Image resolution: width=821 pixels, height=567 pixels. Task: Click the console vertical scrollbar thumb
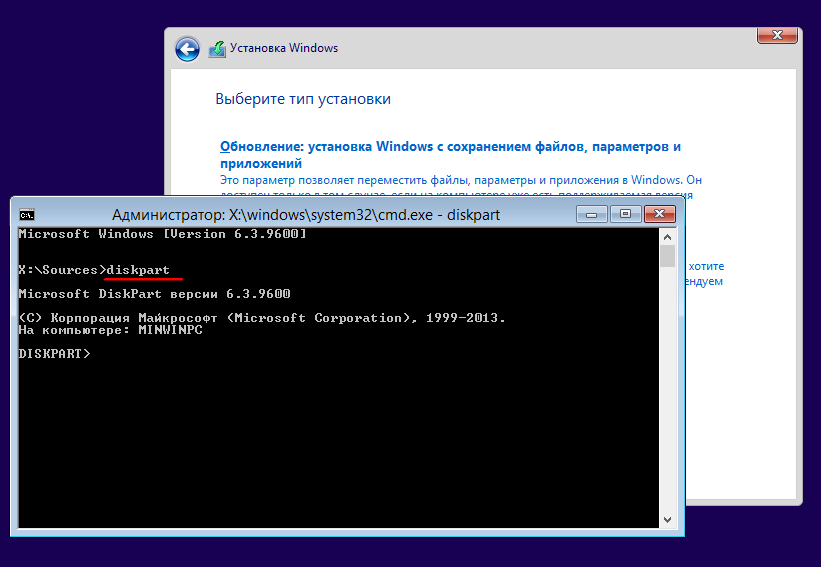tap(667, 256)
